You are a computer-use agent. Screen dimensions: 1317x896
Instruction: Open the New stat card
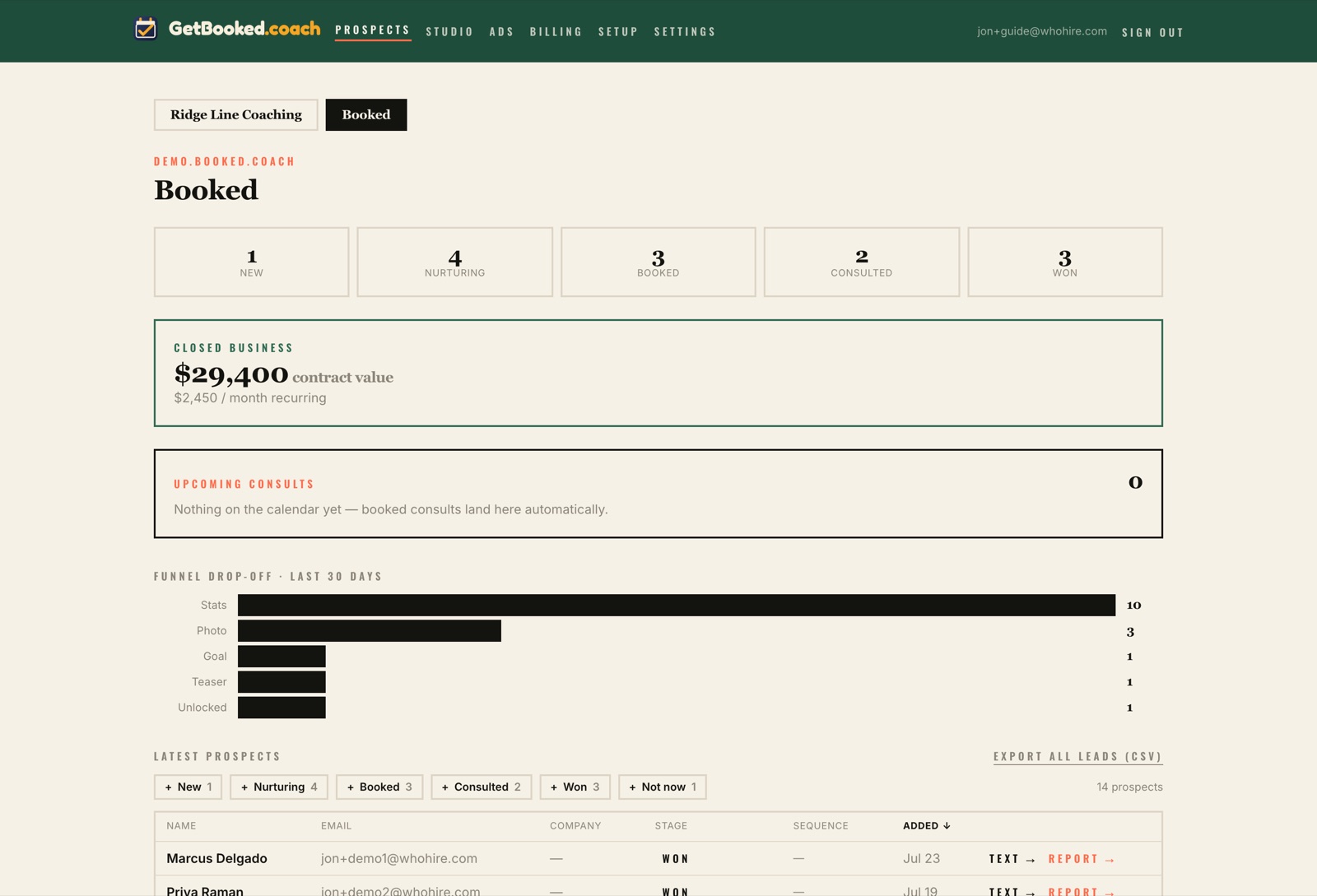(x=251, y=262)
